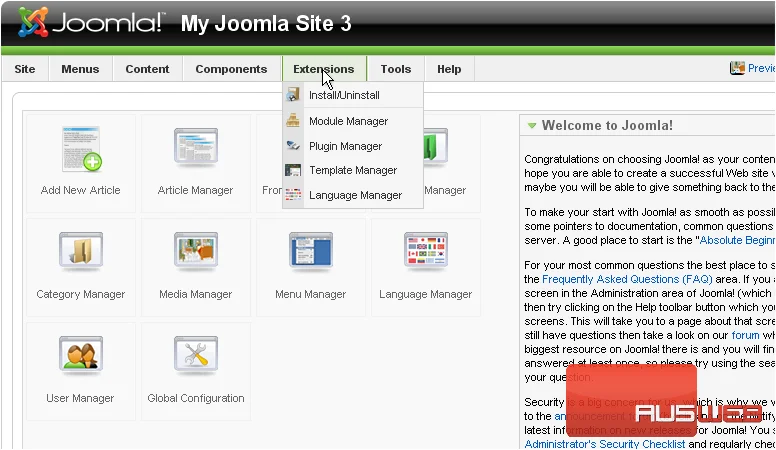
Task: Open the Content menu
Action: (x=147, y=69)
